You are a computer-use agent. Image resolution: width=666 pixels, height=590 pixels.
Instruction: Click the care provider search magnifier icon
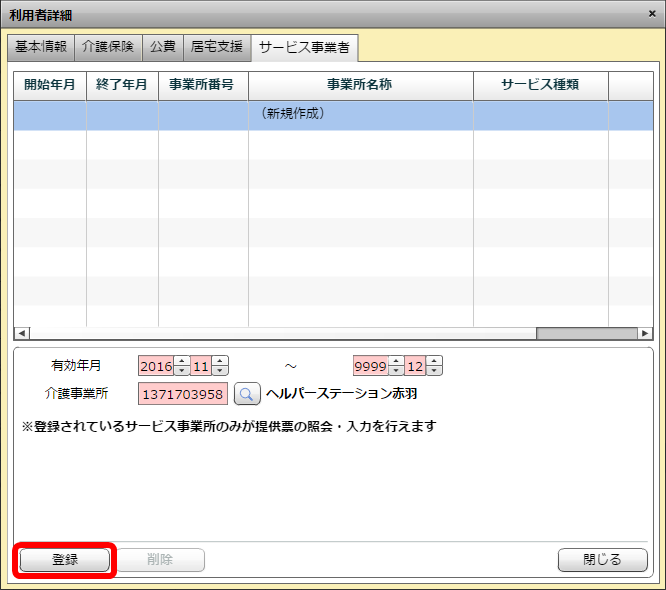pos(247,394)
